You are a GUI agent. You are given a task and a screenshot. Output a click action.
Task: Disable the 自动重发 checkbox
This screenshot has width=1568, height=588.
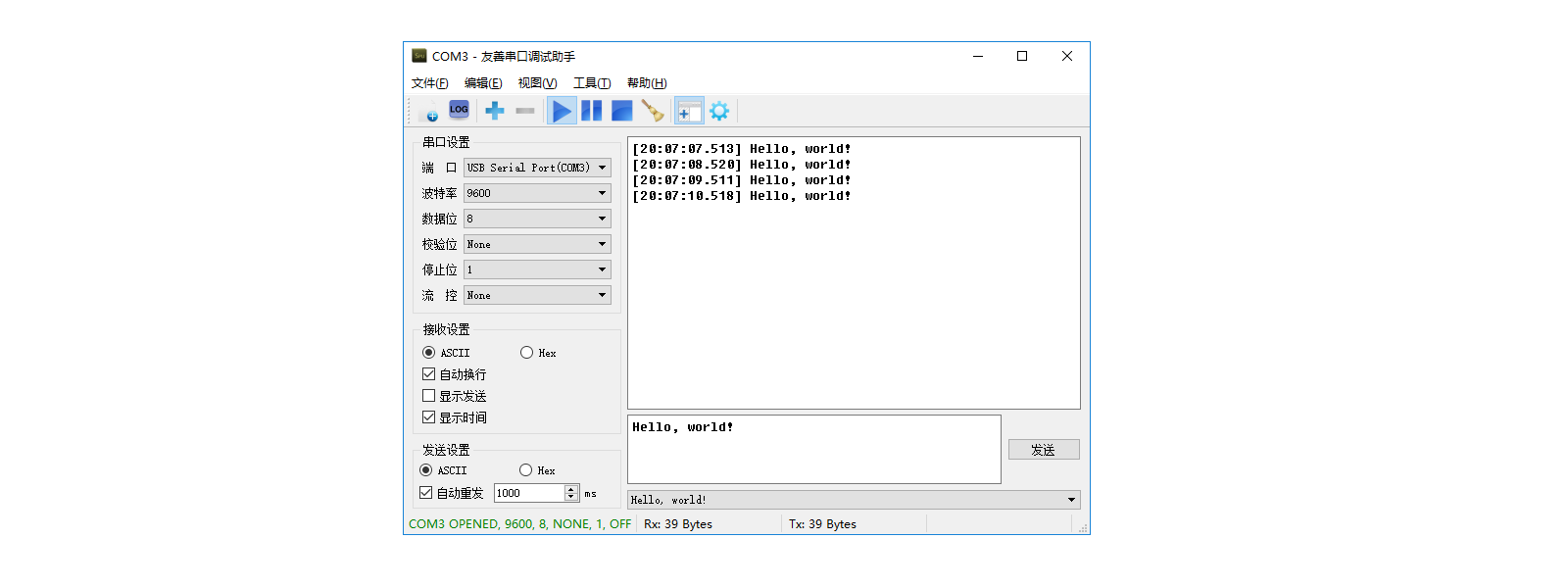(426, 493)
